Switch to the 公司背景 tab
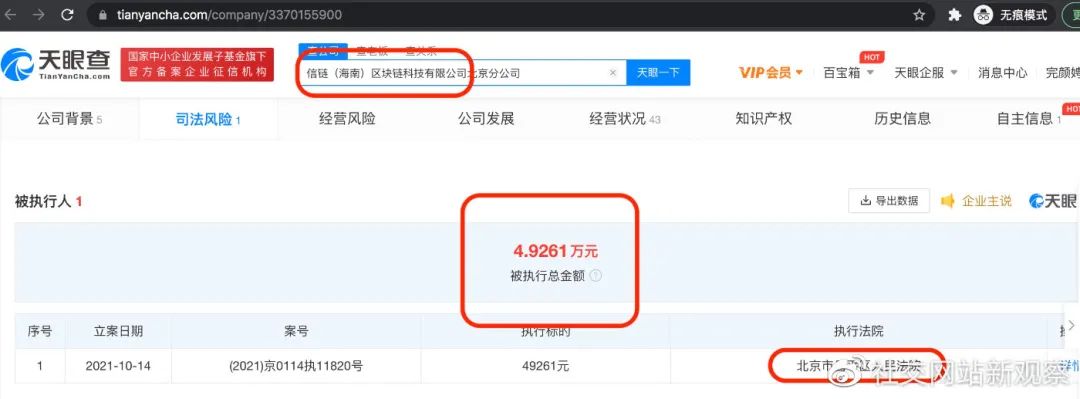 click(x=69, y=119)
